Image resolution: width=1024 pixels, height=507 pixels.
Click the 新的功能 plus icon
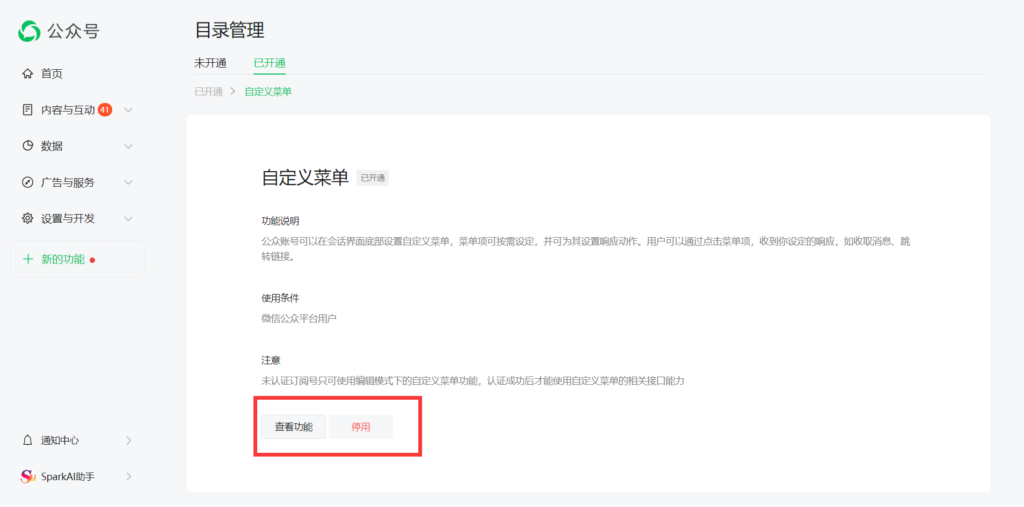28,260
